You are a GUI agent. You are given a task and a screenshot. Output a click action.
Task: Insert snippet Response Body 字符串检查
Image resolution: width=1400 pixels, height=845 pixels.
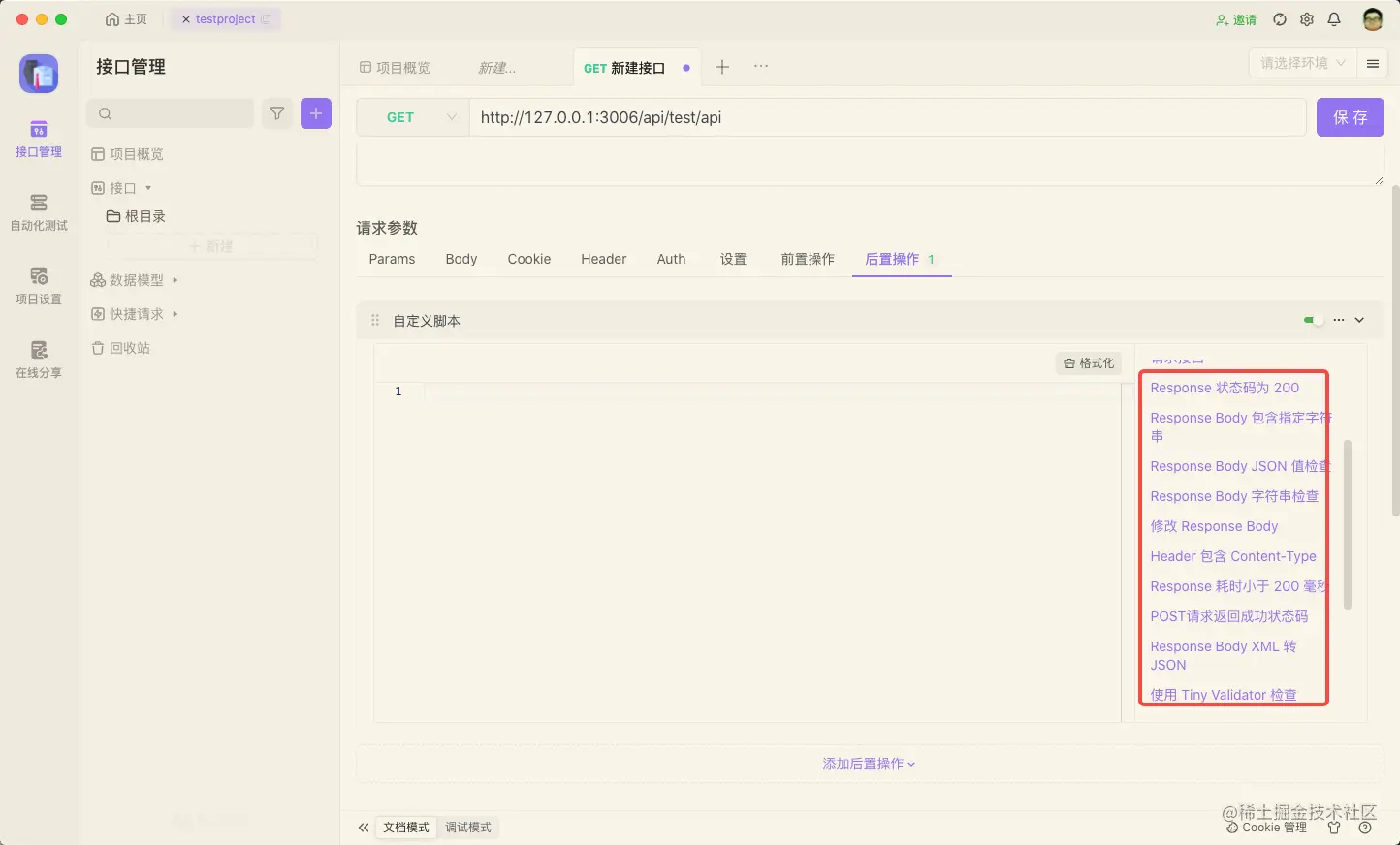click(1234, 496)
